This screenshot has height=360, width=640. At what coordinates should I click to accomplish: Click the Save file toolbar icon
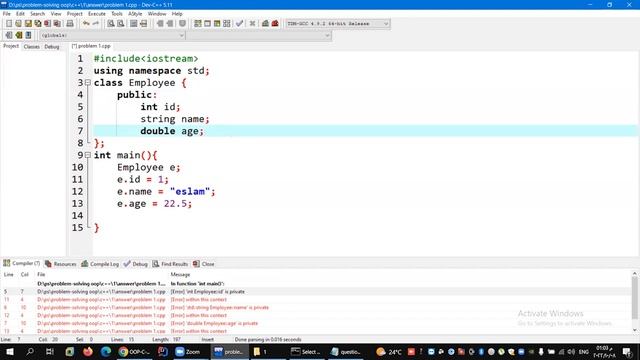28,24
